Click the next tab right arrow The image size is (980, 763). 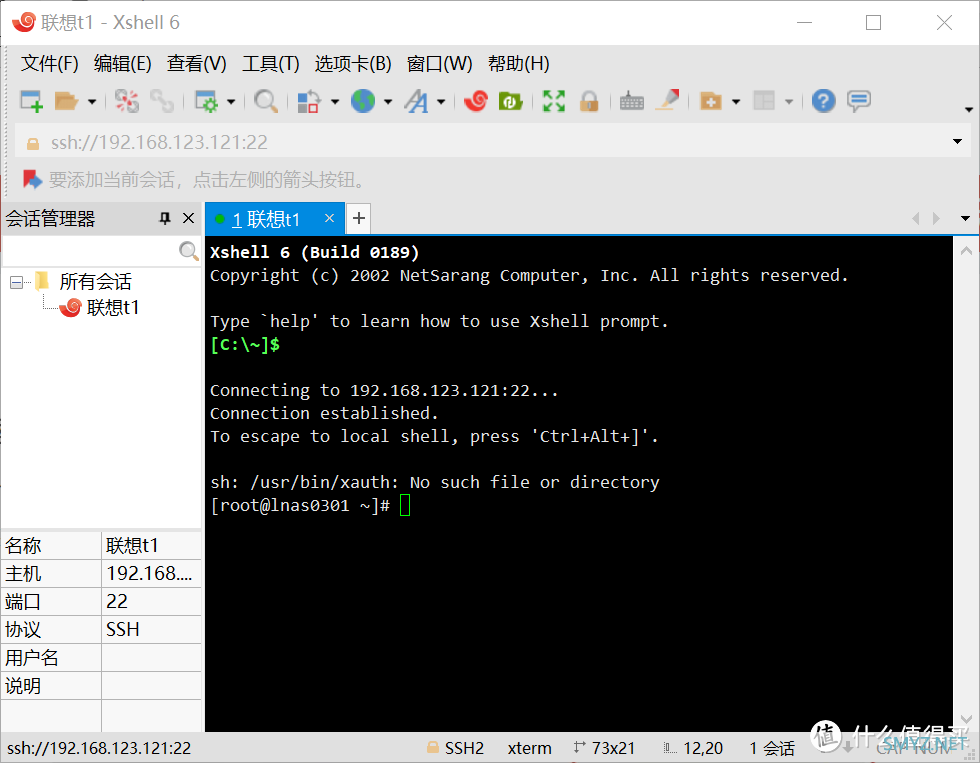click(x=936, y=218)
